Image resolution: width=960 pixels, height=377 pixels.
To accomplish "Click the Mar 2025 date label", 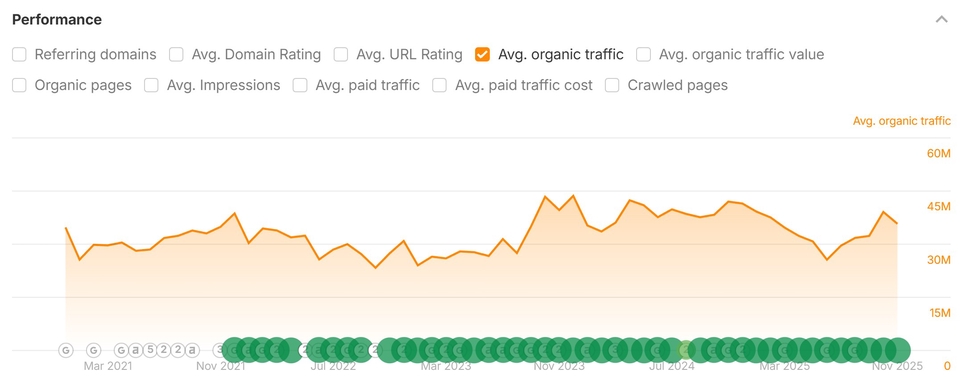I will pyautogui.click(x=784, y=367).
